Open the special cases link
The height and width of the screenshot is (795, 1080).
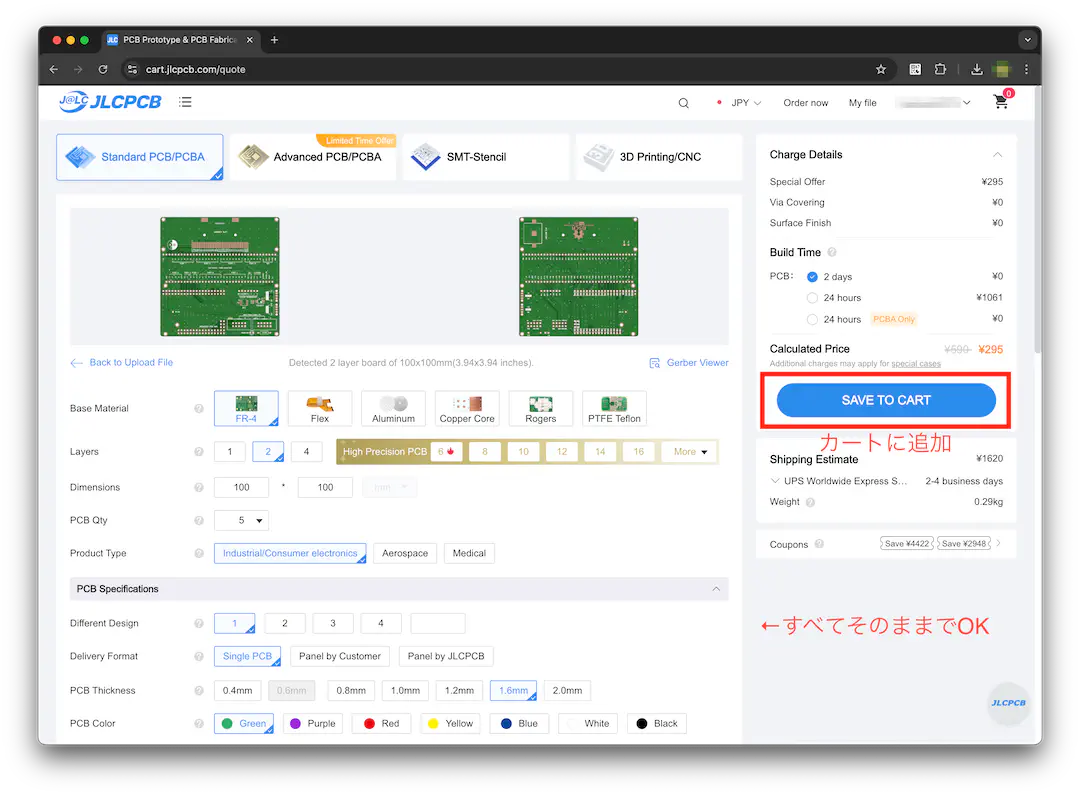915,364
